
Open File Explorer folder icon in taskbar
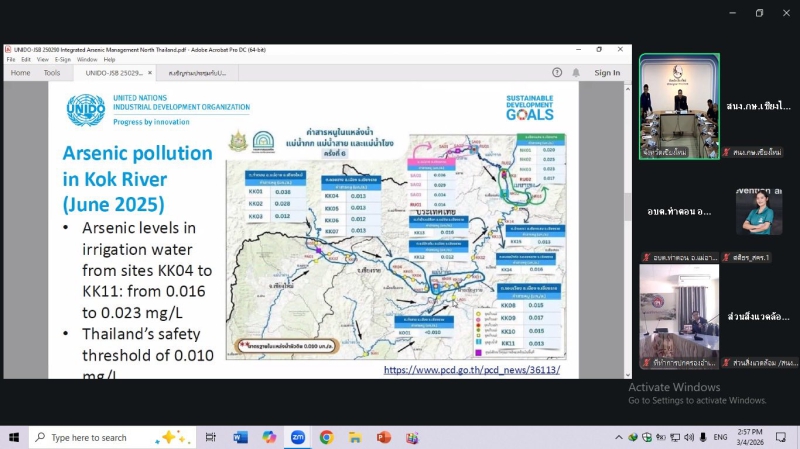(x=355, y=438)
